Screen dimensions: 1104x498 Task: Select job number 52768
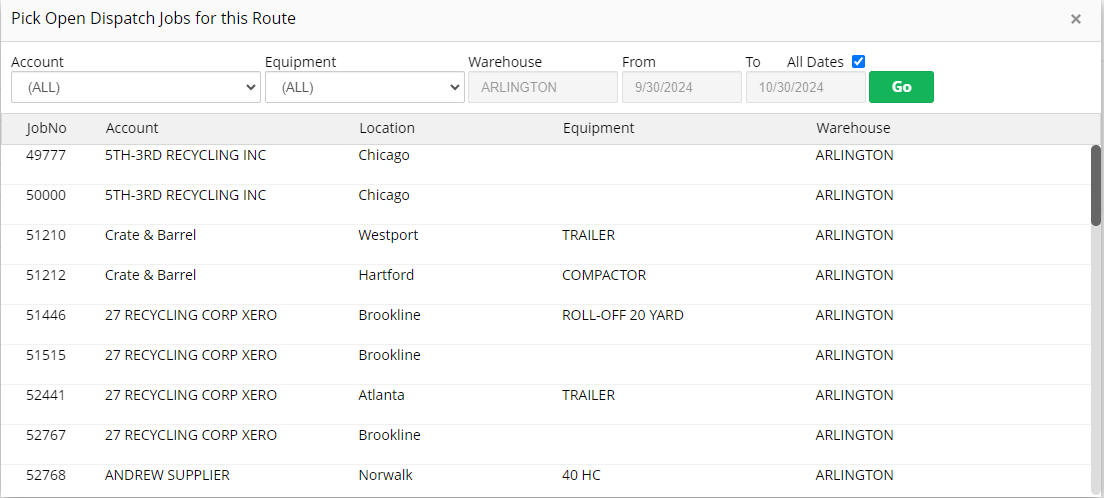46,475
